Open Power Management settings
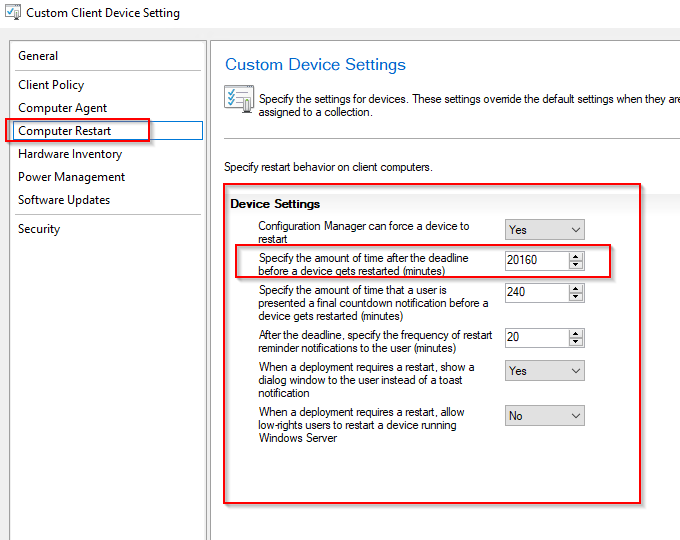The width and height of the screenshot is (680, 540). tap(72, 177)
